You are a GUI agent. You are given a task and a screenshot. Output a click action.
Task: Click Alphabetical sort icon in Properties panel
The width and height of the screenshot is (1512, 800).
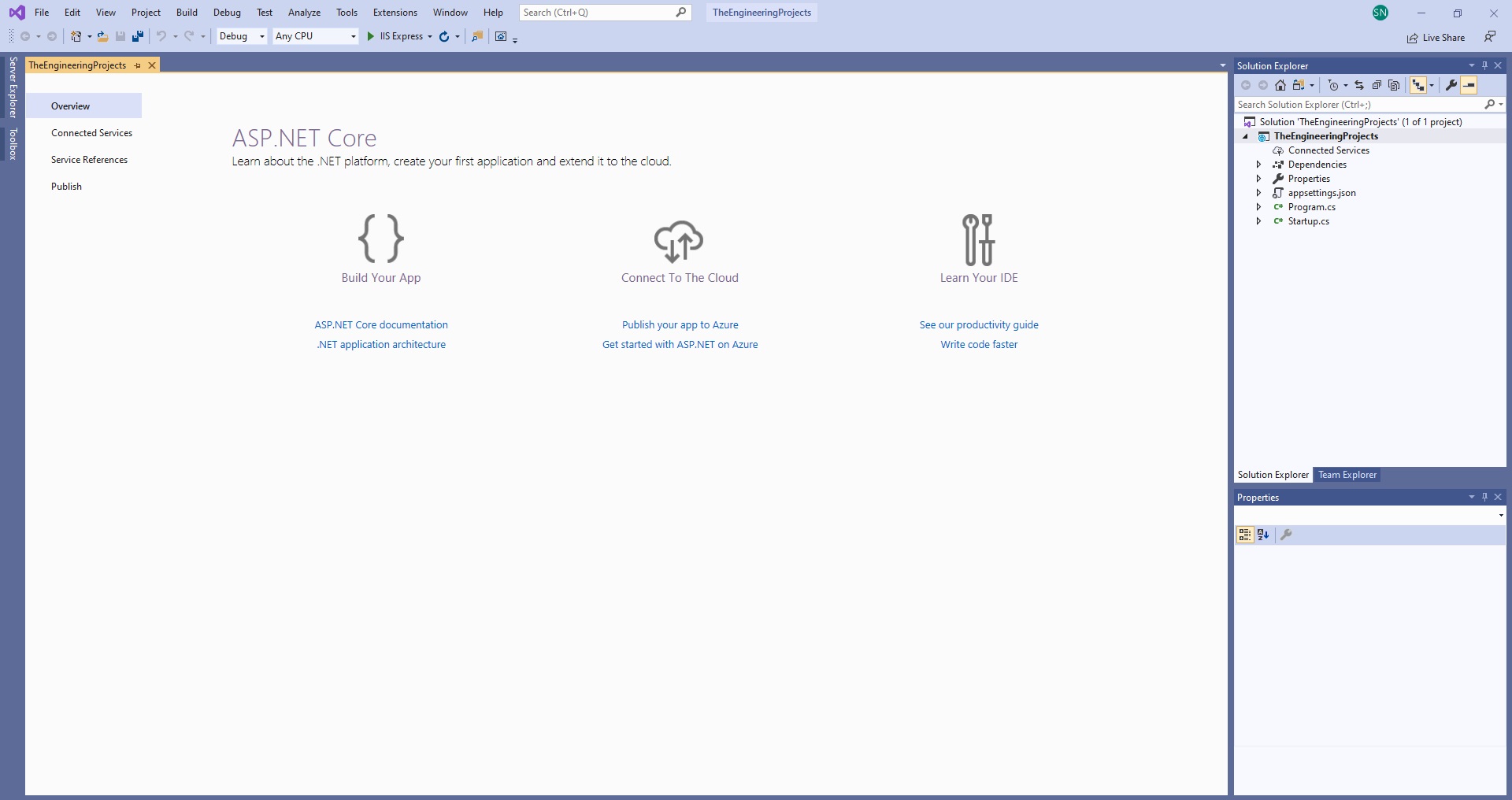(1263, 535)
